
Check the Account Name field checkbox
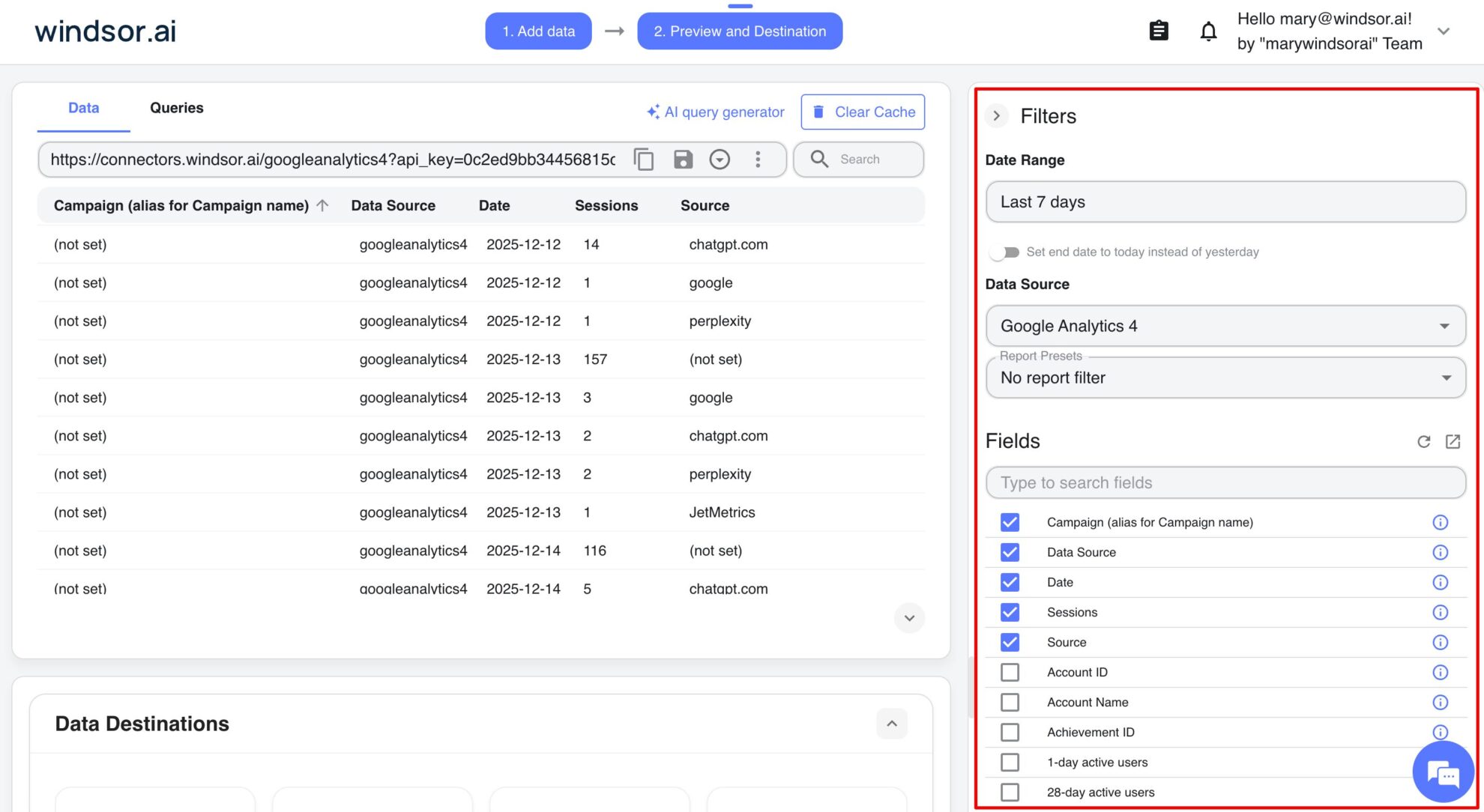coord(1010,702)
